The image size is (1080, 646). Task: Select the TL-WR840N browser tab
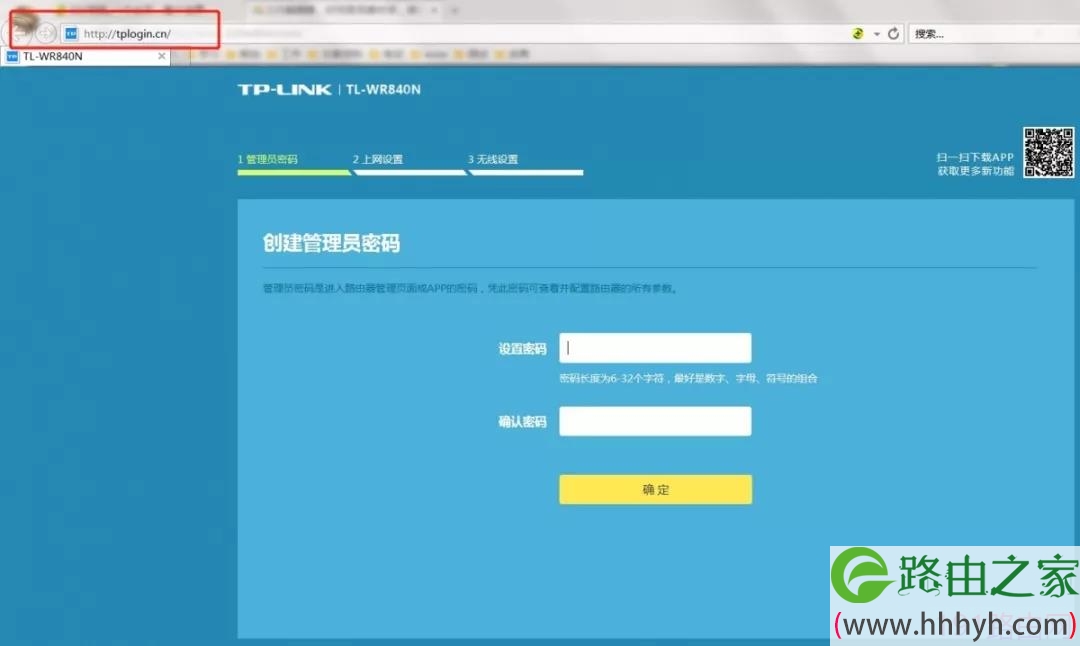(86, 56)
